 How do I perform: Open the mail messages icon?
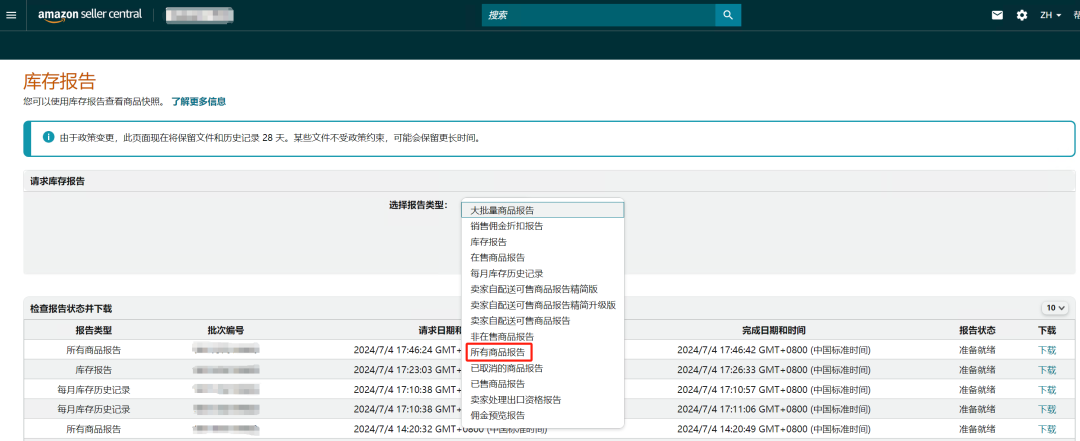pyautogui.click(x=997, y=15)
